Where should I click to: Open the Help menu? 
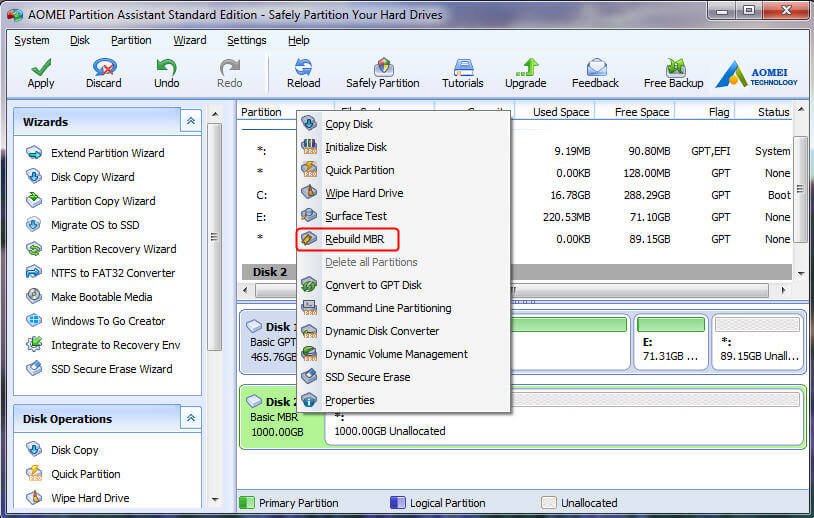[x=299, y=40]
